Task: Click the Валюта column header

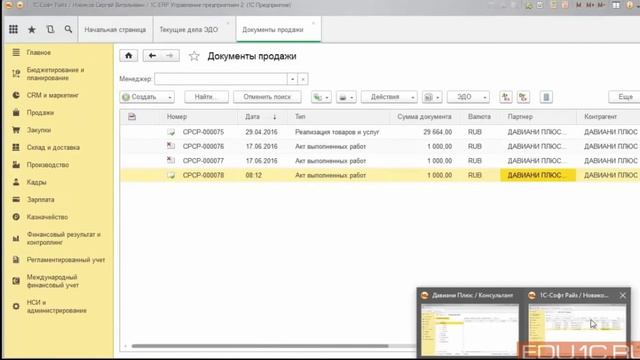Action: pos(479,117)
